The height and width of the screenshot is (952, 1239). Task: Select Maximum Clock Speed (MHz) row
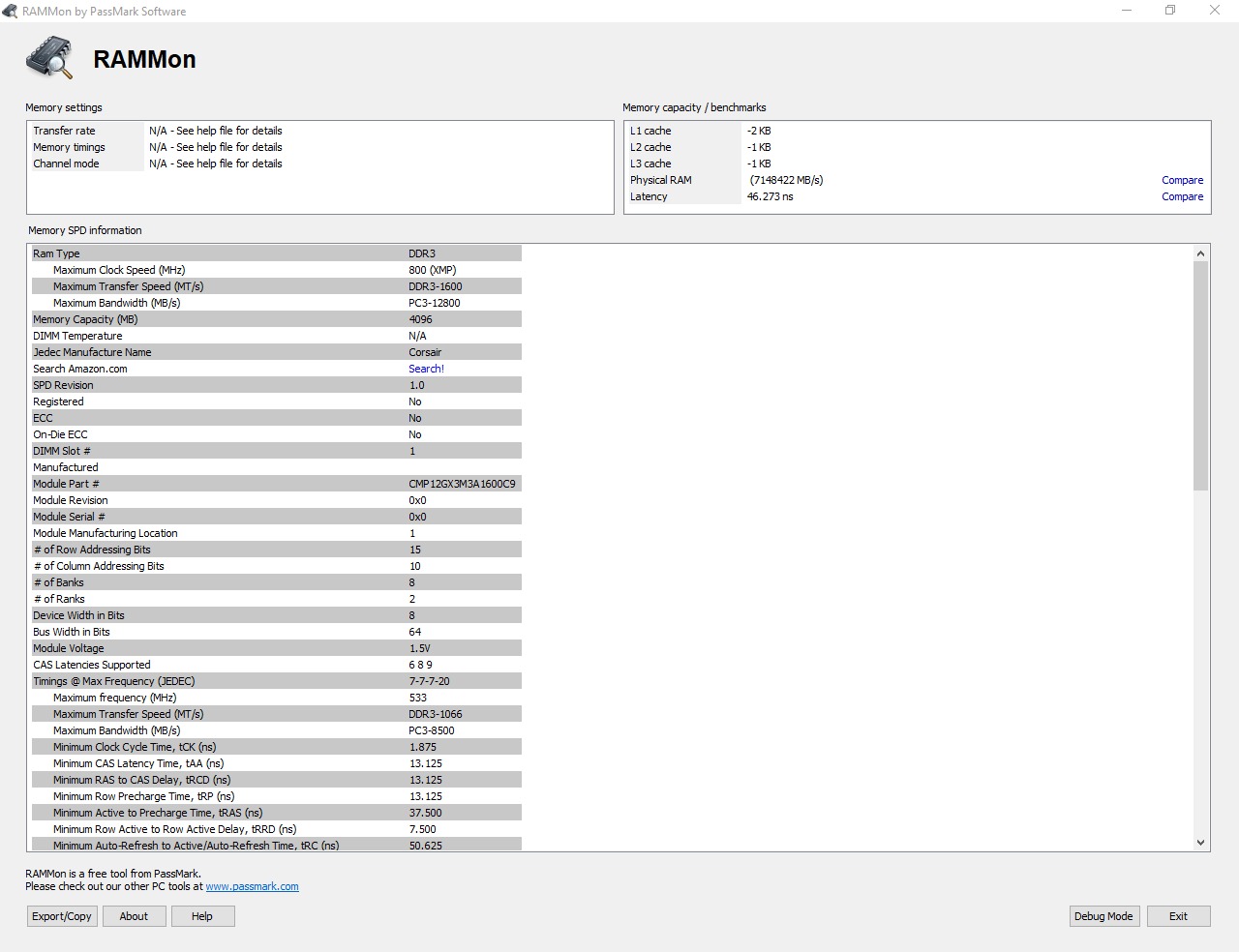[x=277, y=270]
